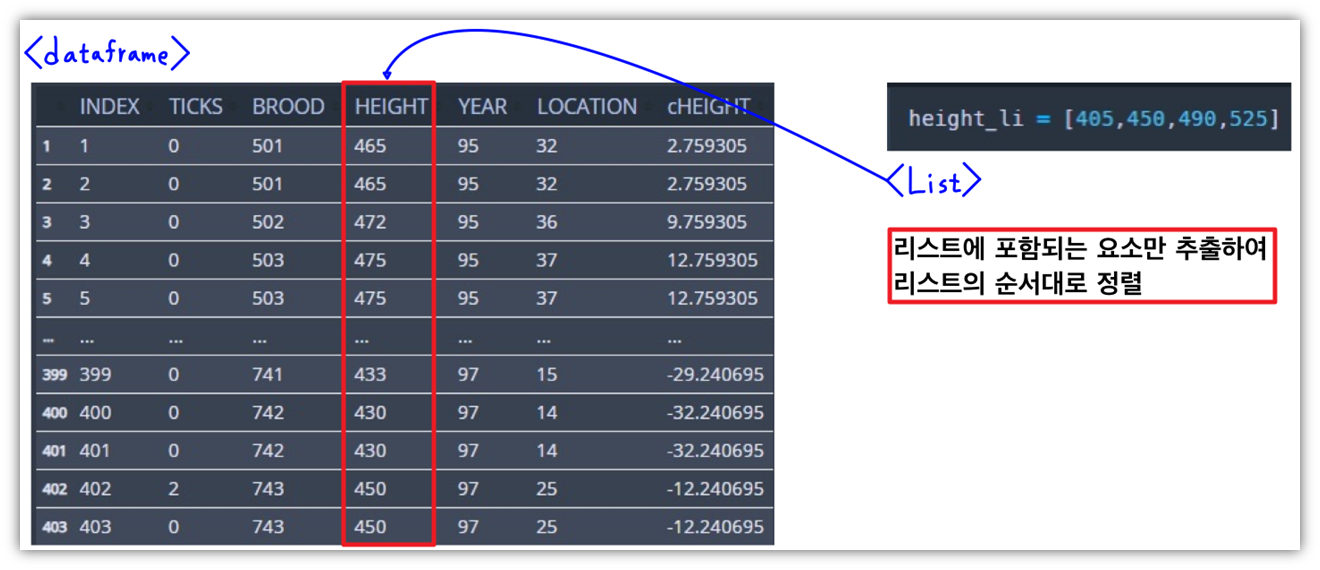This screenshot has width=1320, height=570.
Task: Select cHEIGHT -12.240695 in row 402
Action: (x=715, y=489)
